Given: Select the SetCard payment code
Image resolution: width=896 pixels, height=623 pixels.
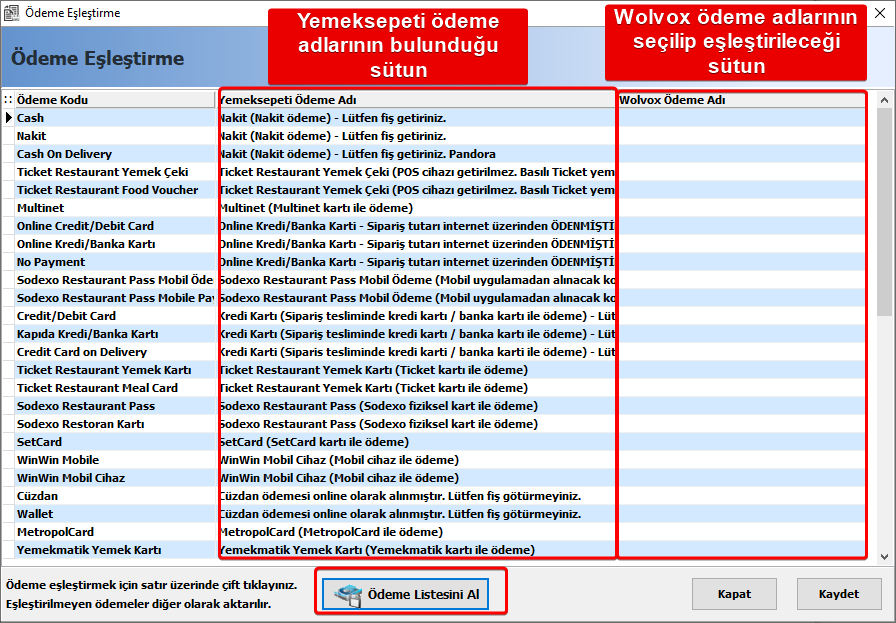Looking at the screenshot, I should (x=115, y=442).
